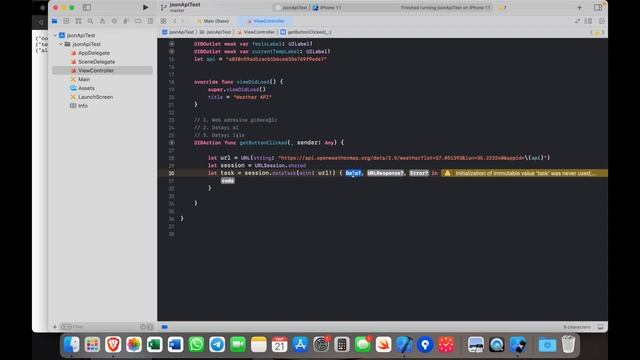Image resolution: width=640 pixels, height=360 pixels.
Task: Open WhatsApp from the Dock
Action: (196, 345)
